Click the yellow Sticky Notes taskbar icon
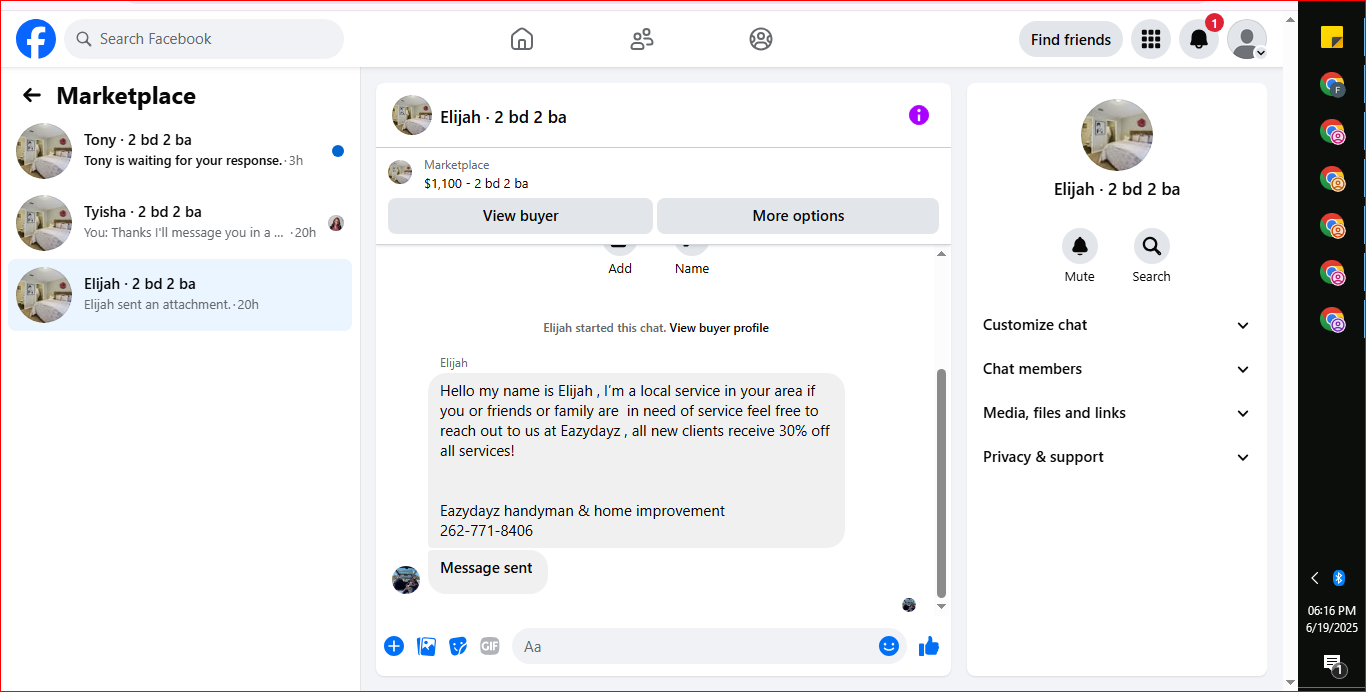The image size is (1366, 692). pyautogui.click(x=1332, y=38)
